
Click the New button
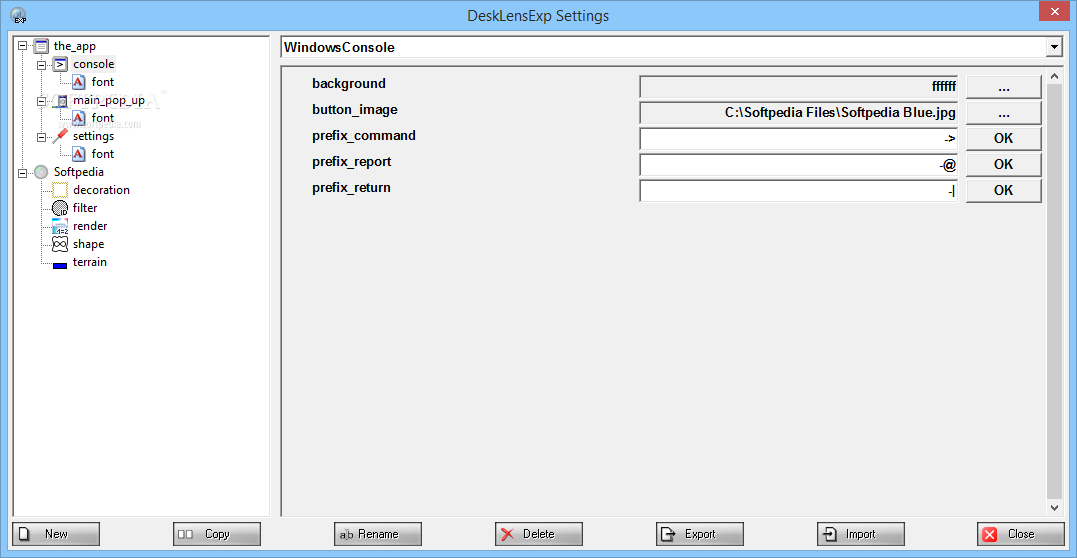click(x=56, y=534)
